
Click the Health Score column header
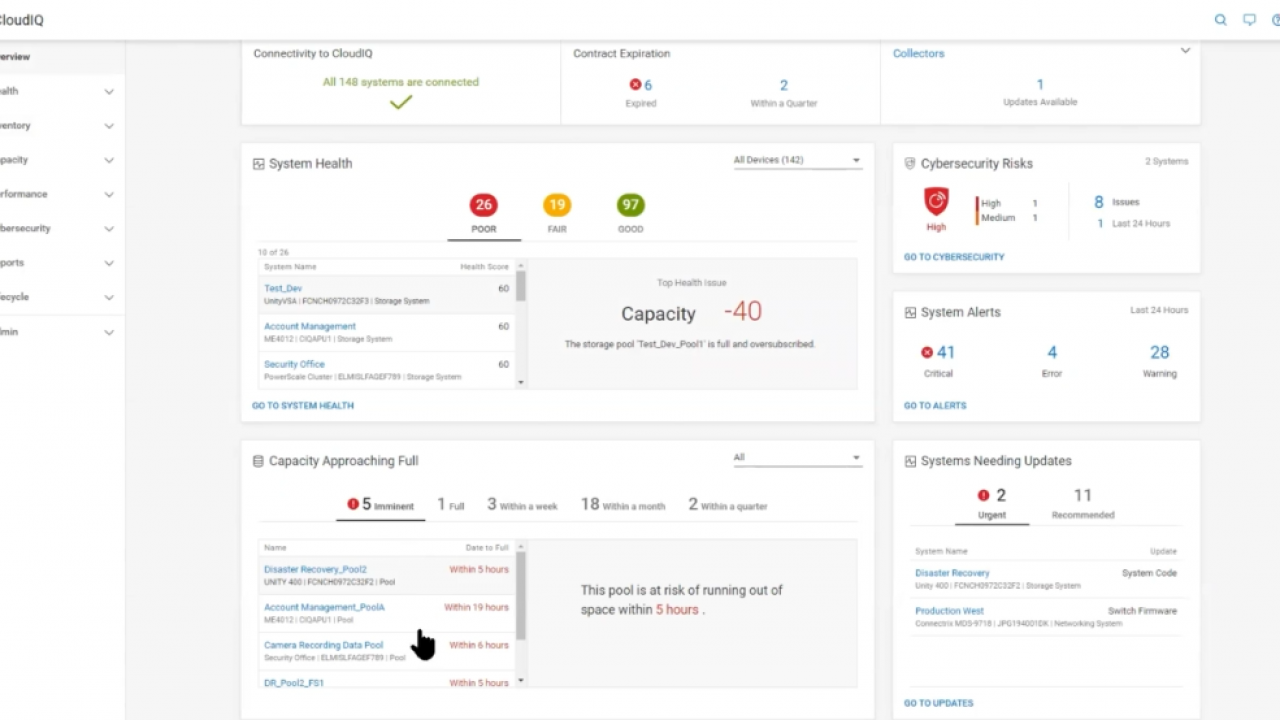[484, 267]
